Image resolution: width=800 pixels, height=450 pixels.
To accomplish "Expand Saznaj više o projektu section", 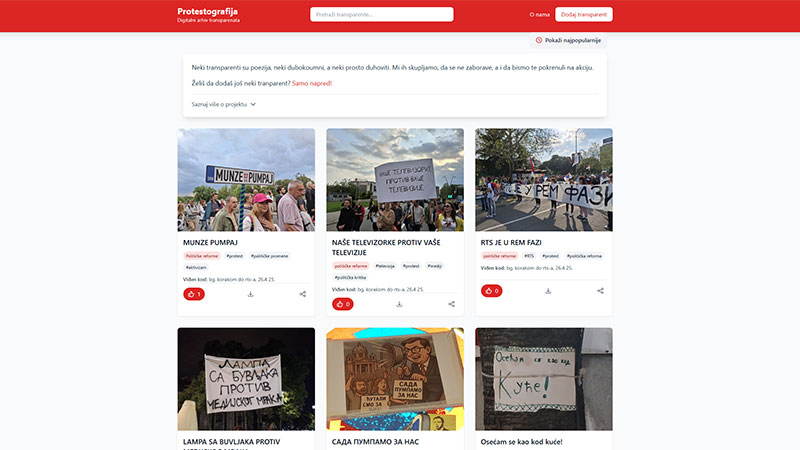I will tap(223, 104).
